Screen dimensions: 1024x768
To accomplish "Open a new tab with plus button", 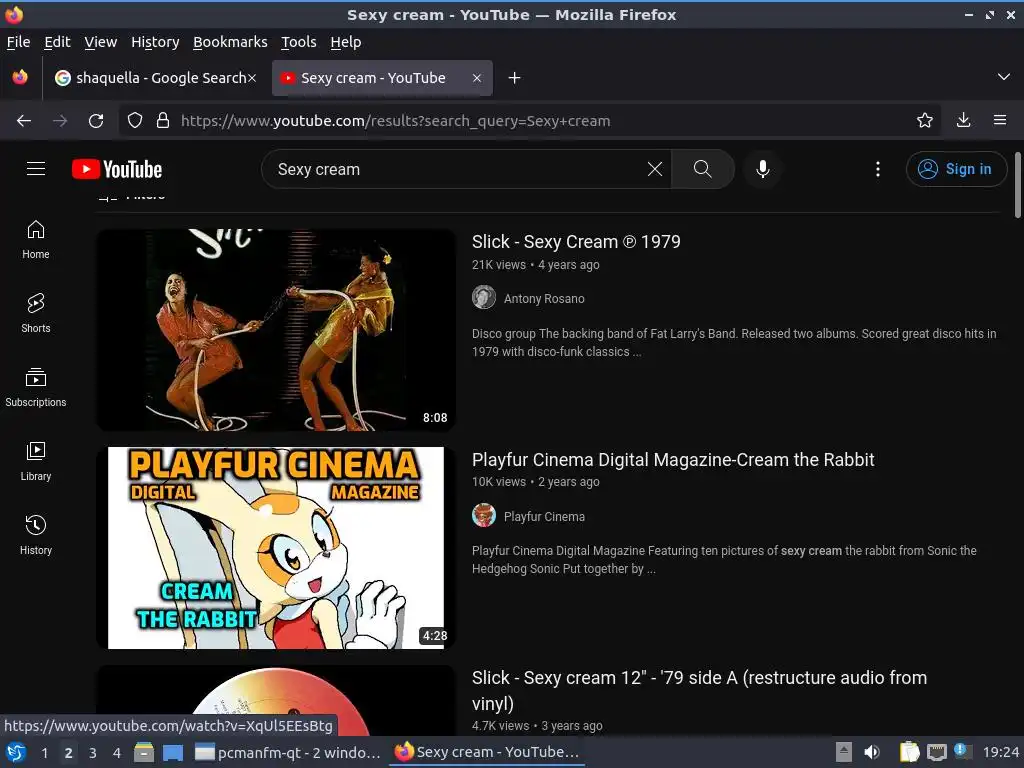I will click(515, 78).
